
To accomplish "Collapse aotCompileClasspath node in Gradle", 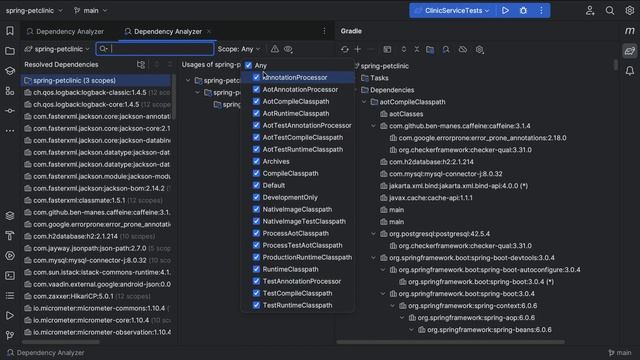I will pyautogui.click(x=364, y=102).
